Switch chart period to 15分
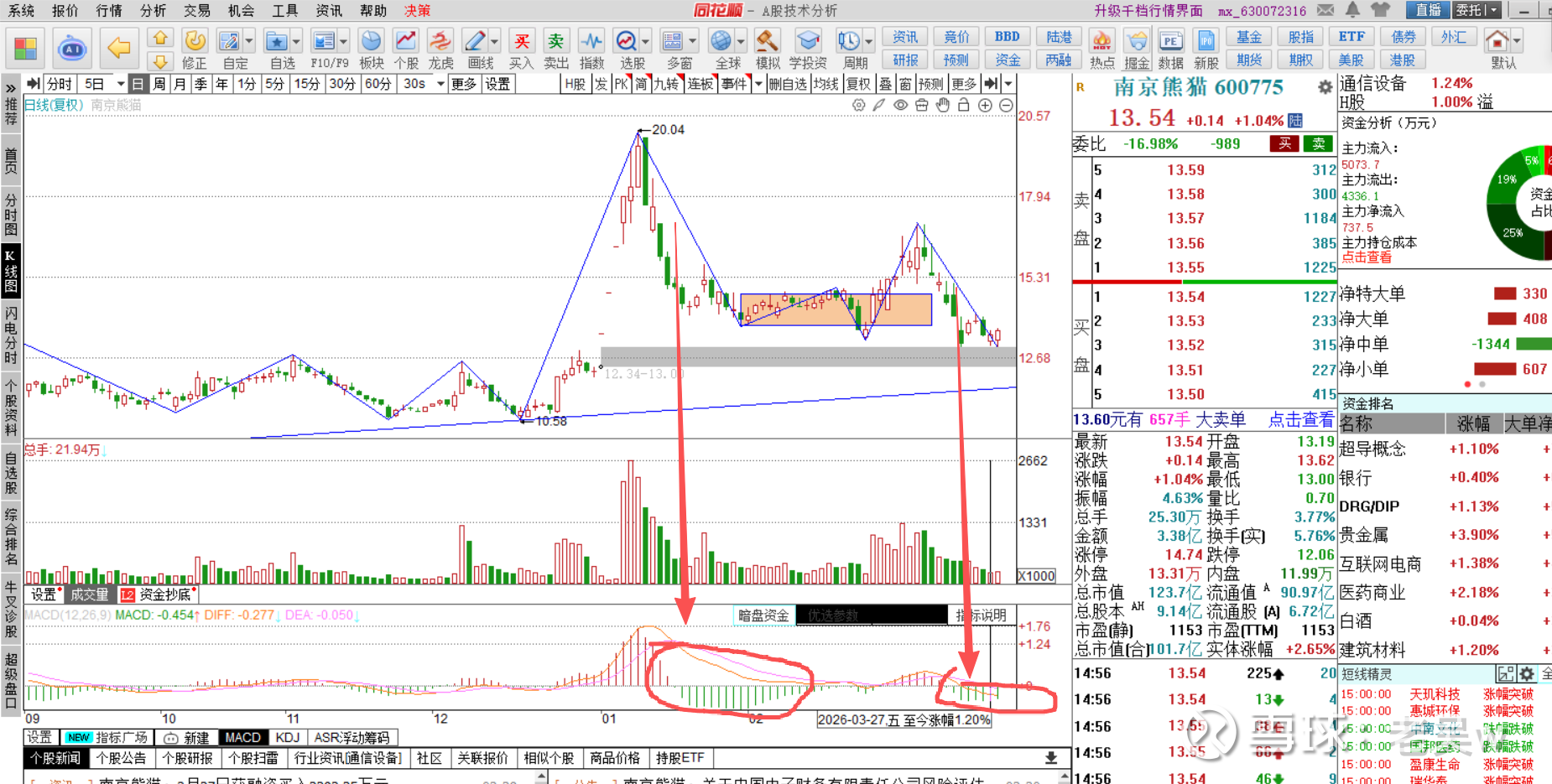The height and width of the screenshot is (784, 1552). pos(306,84)
